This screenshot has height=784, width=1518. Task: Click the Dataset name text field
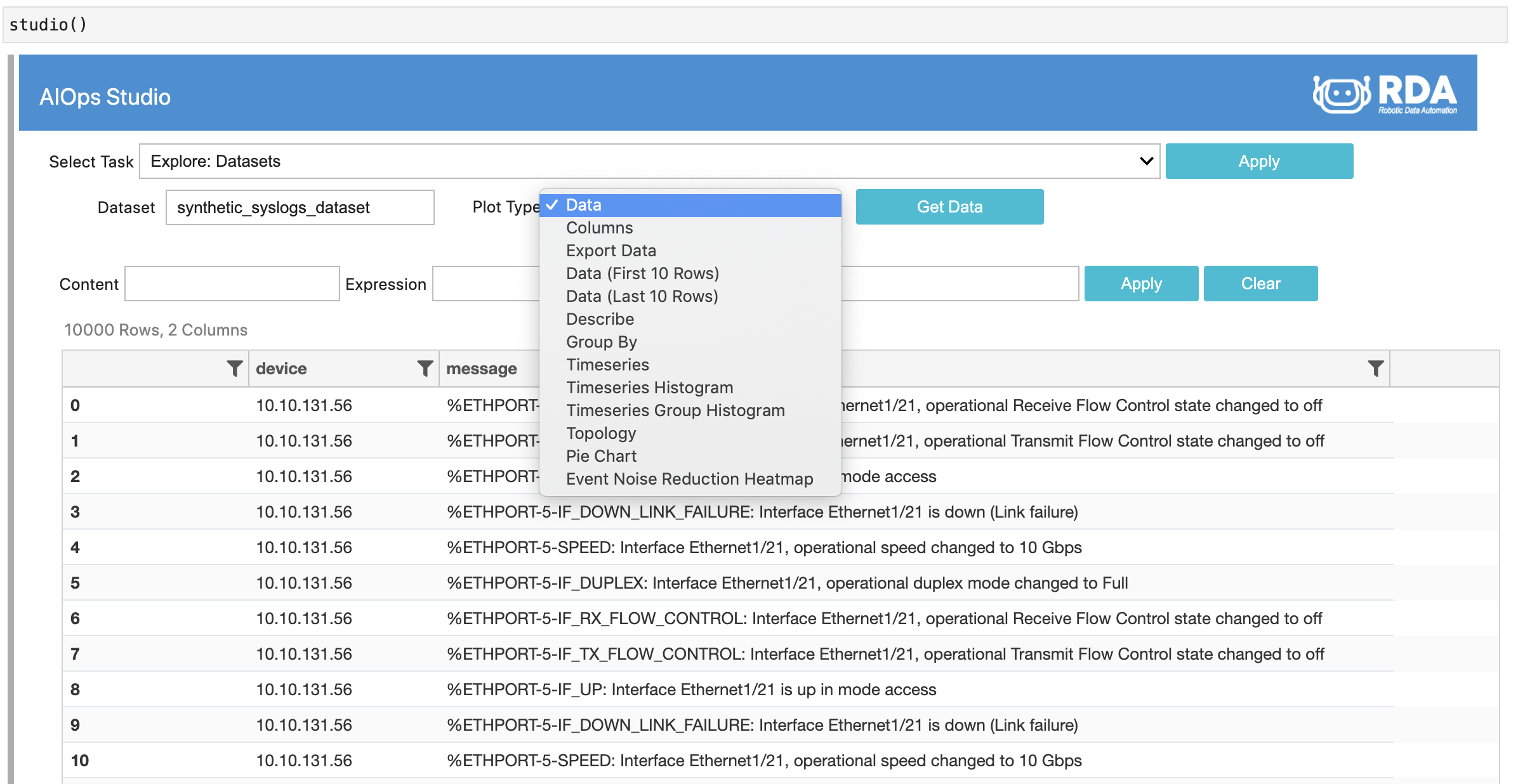click(x=300, y=207)
